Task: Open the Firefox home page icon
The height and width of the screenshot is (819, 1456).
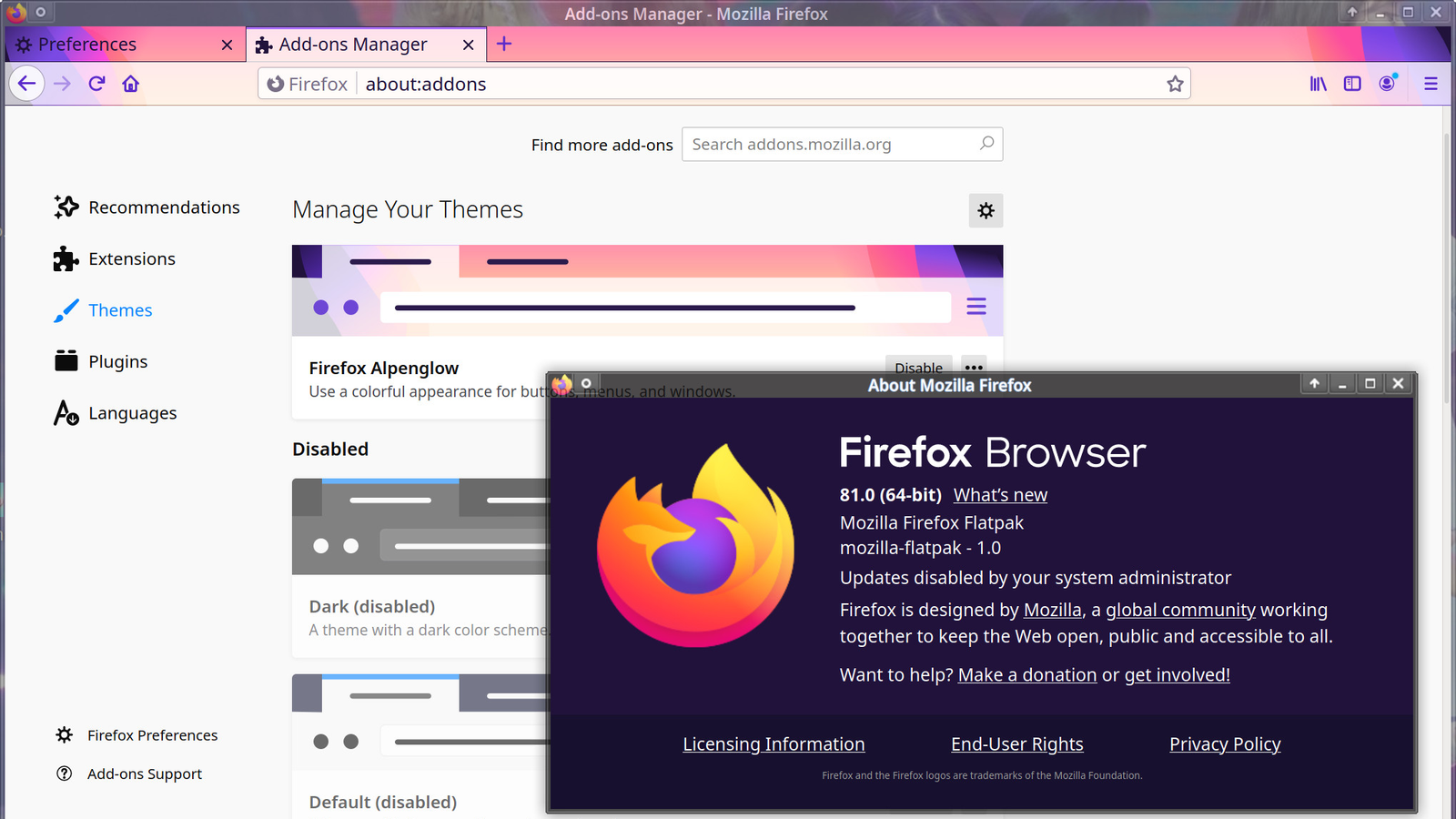Action: tap(131, 84)
